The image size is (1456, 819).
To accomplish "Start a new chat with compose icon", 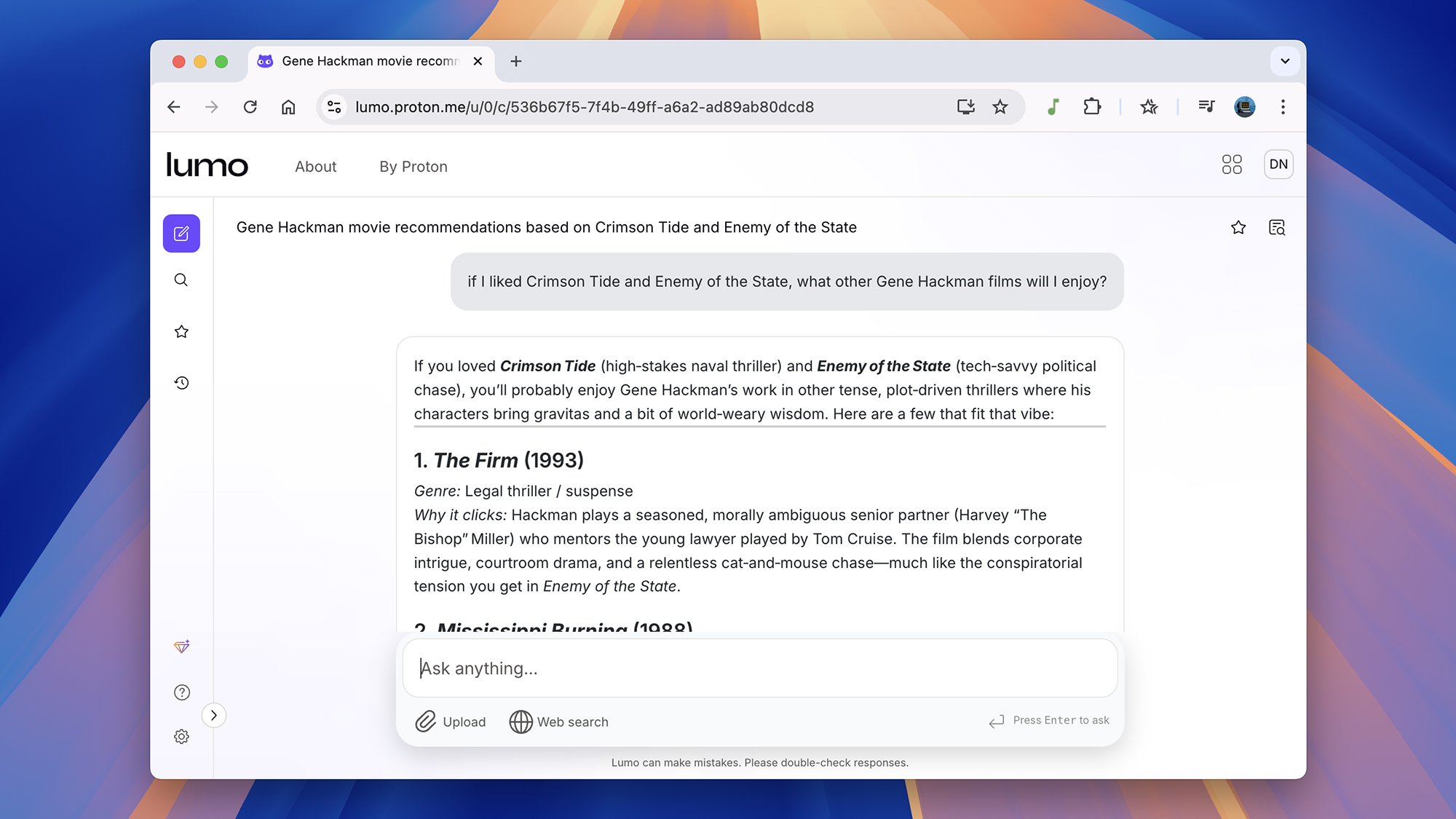I will (181, 234).
